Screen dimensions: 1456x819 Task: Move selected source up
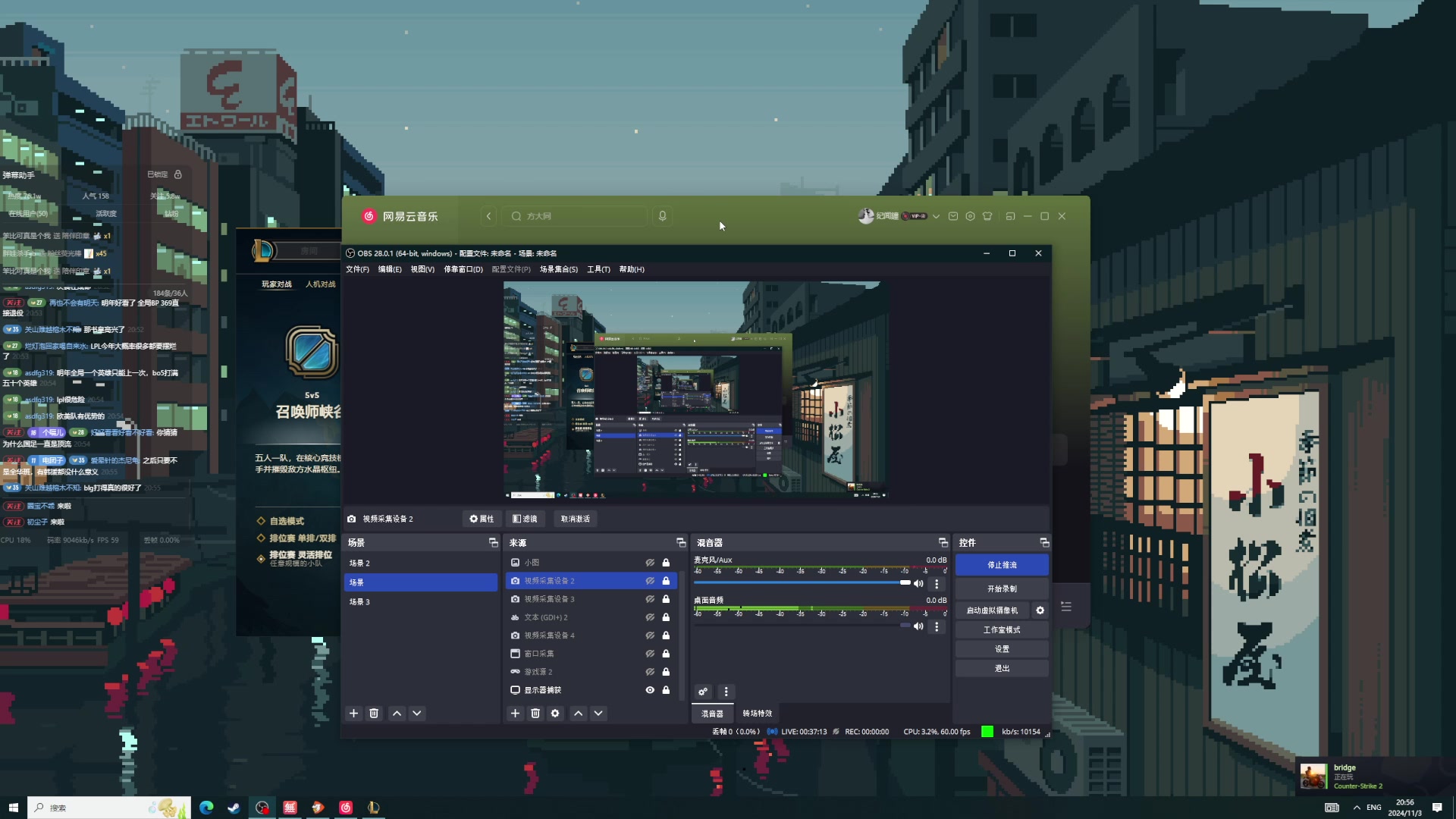pos(578,714)
